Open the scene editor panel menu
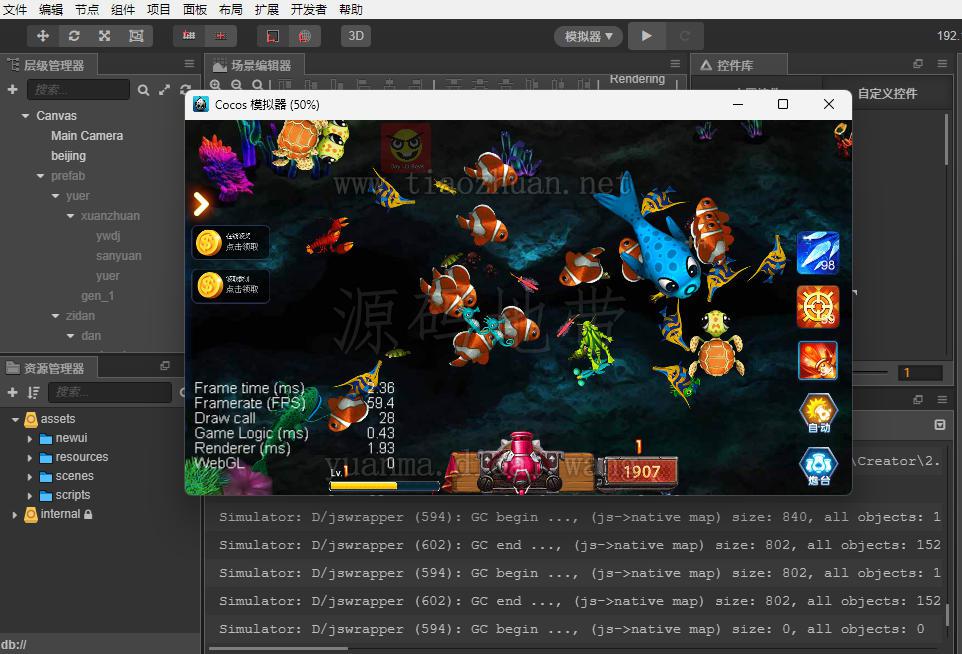962x654 pixels. coord(675,64)
